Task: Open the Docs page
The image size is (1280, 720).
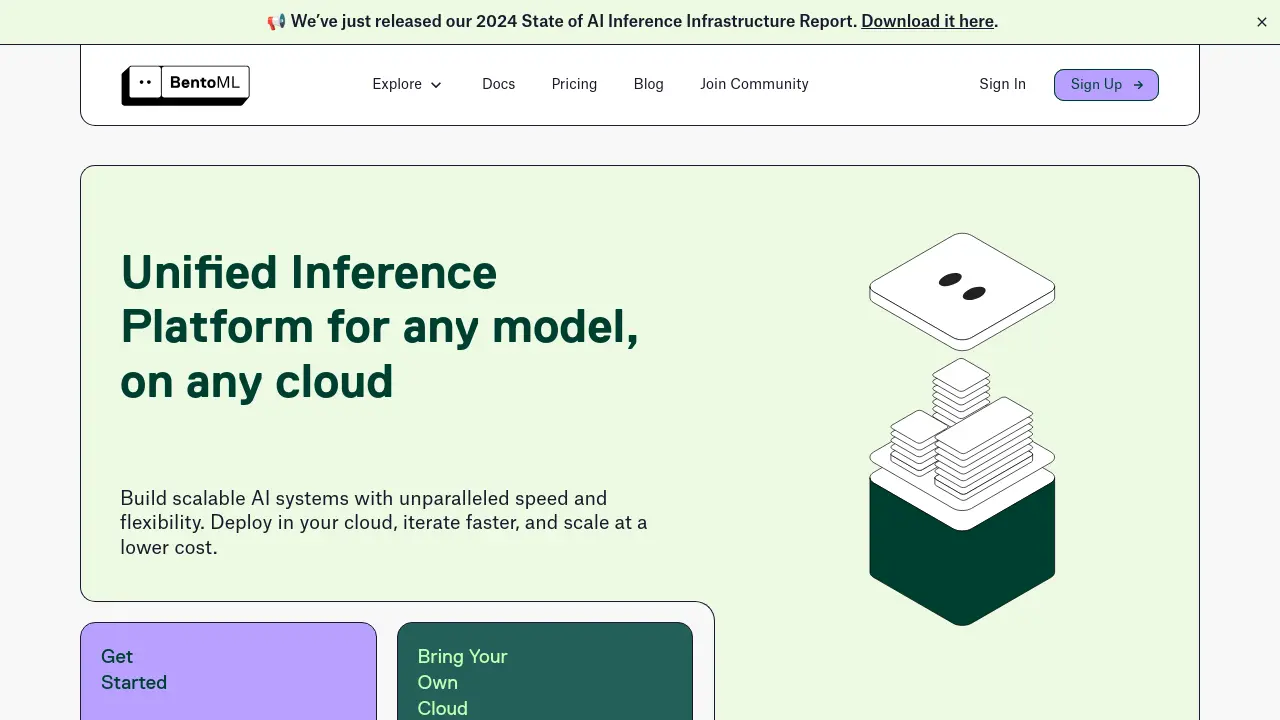Action: pyautogui.click(x=498, y=84)
